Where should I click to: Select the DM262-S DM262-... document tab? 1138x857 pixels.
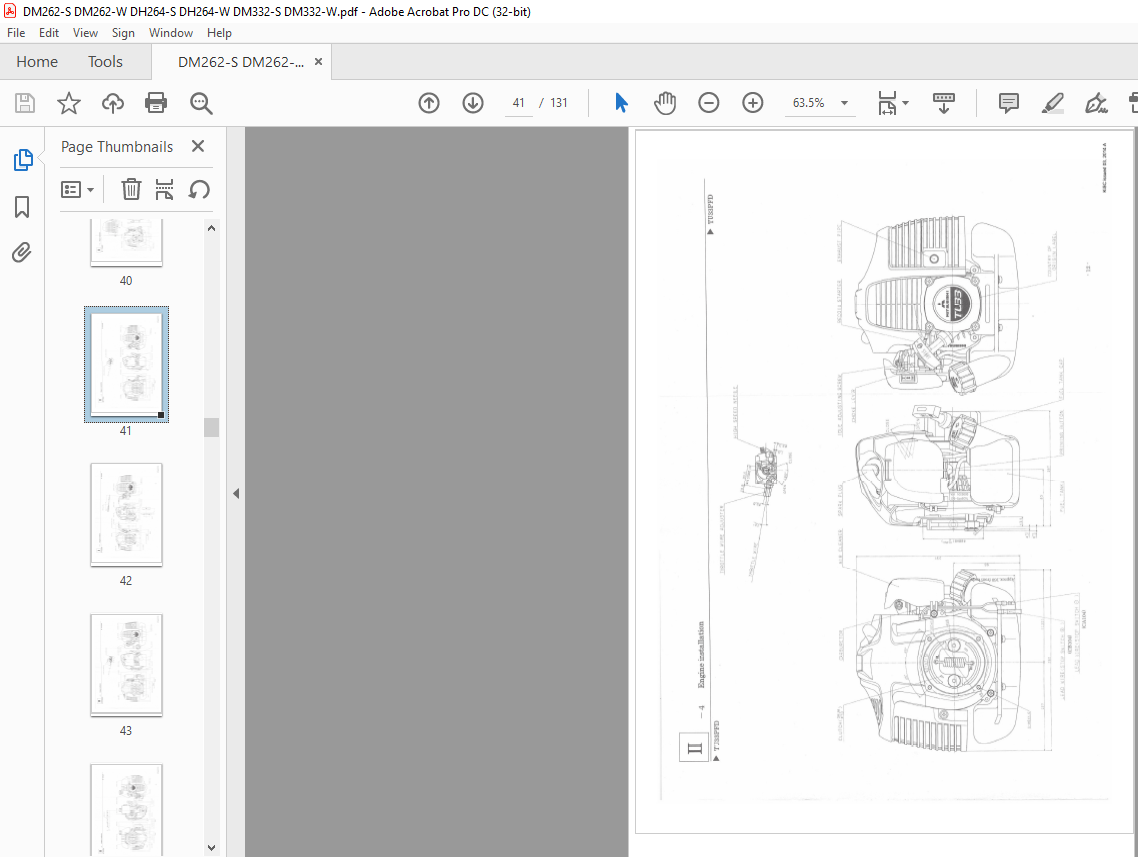(x=241, y=62)
